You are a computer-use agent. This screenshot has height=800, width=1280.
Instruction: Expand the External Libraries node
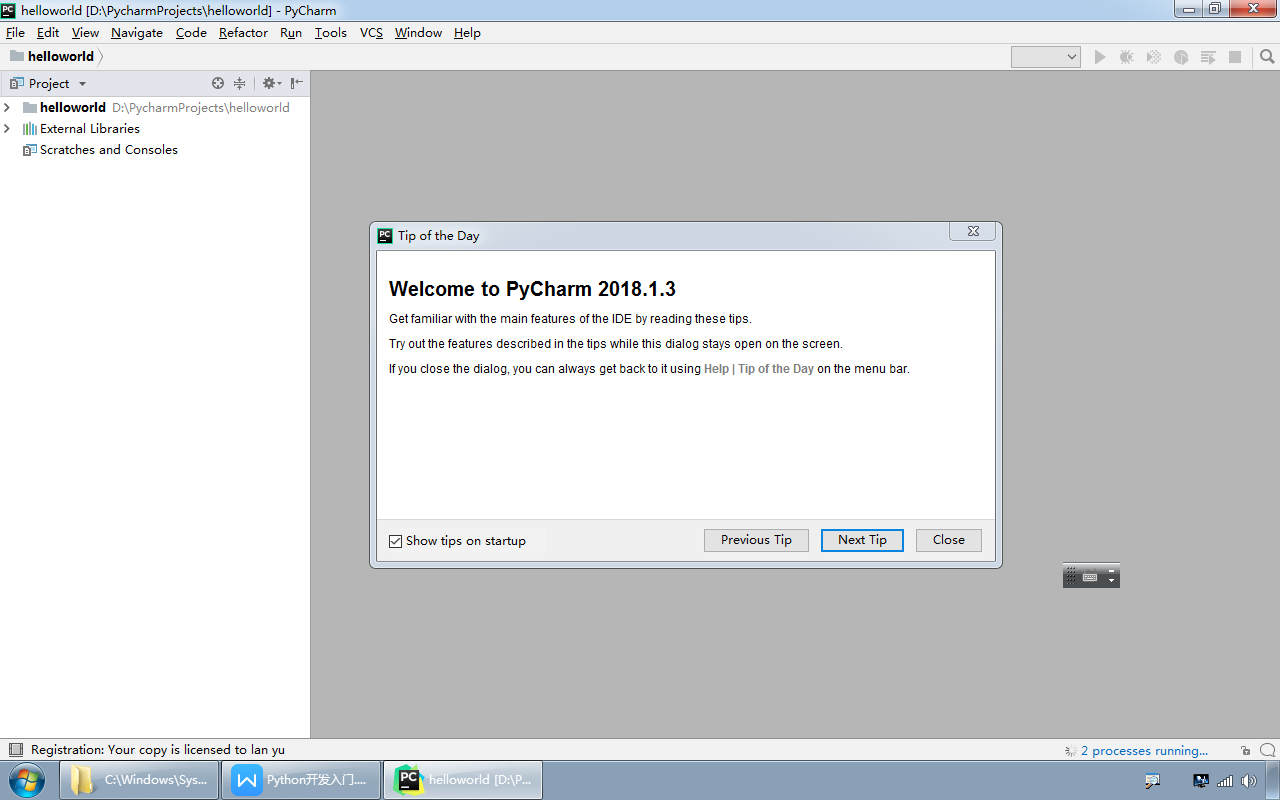pos(7,128)
